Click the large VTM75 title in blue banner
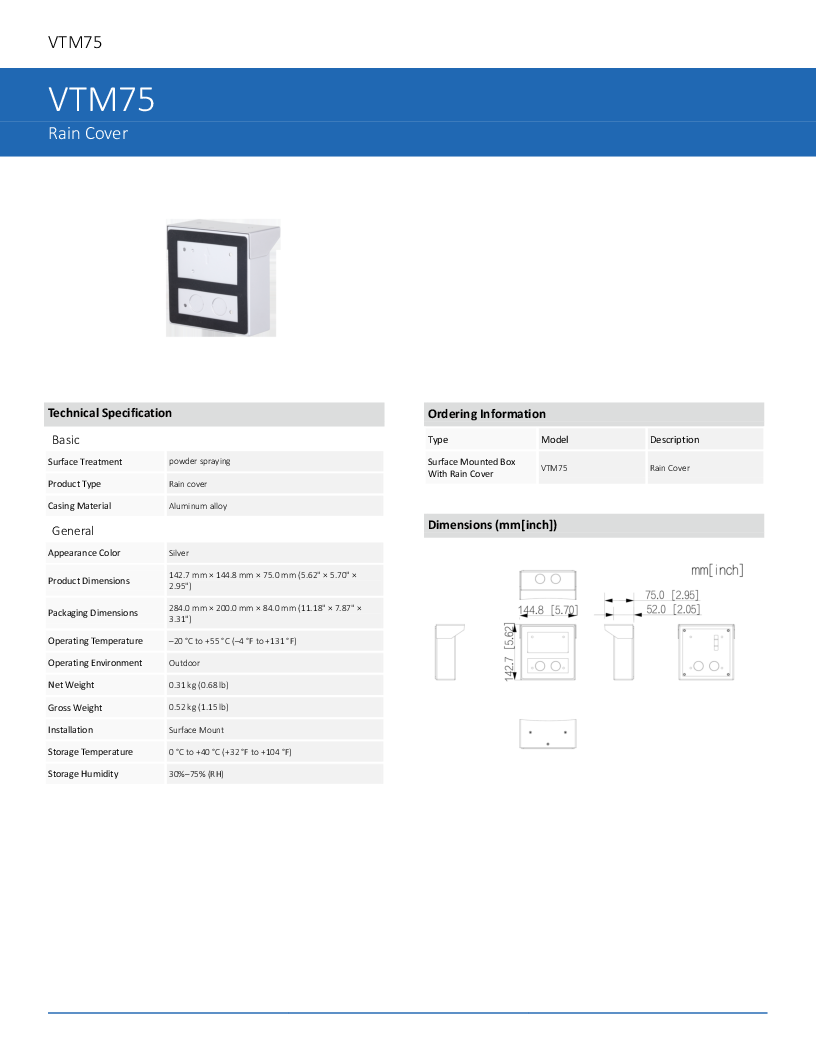The width and height of the screenshot is (816, 1056). coord(101,100)
